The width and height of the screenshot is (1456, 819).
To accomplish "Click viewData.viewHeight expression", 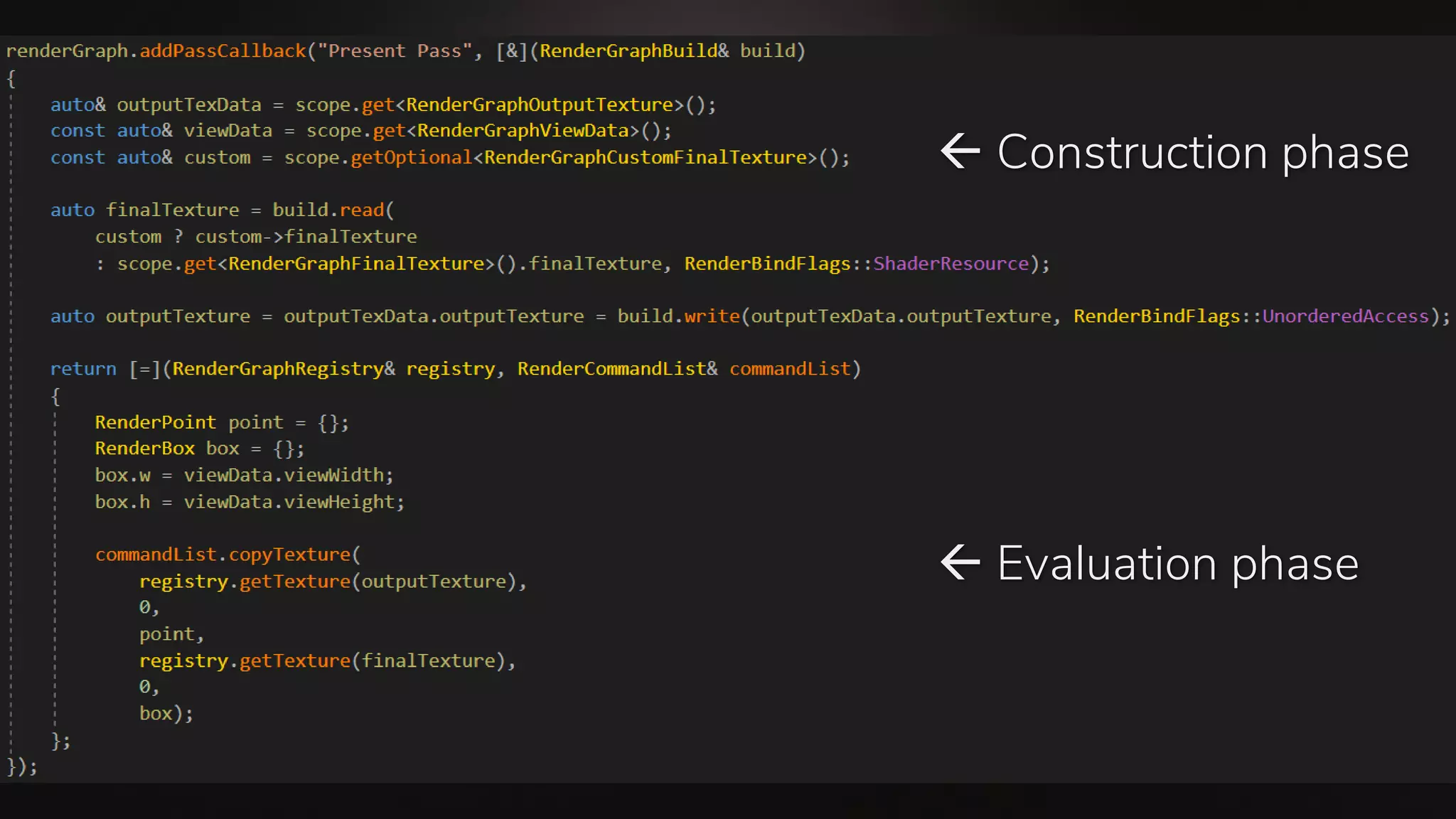I will 289,503.
